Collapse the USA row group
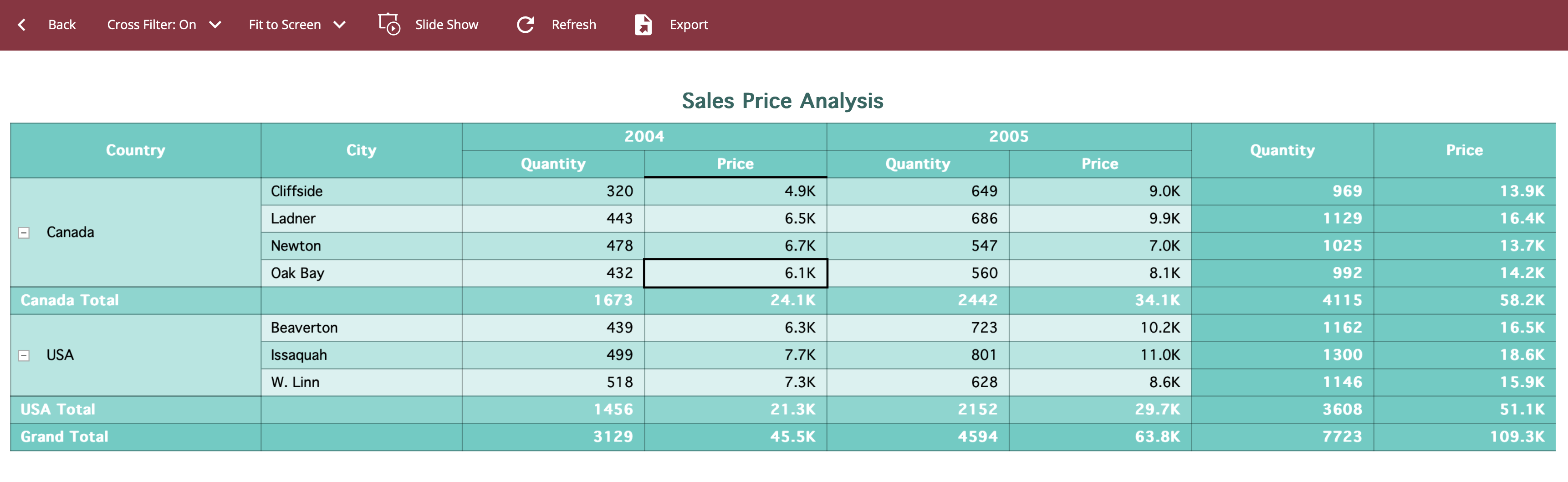Image resolution: width=1568 pixels, height=482 pixels. tap(24, 355)
